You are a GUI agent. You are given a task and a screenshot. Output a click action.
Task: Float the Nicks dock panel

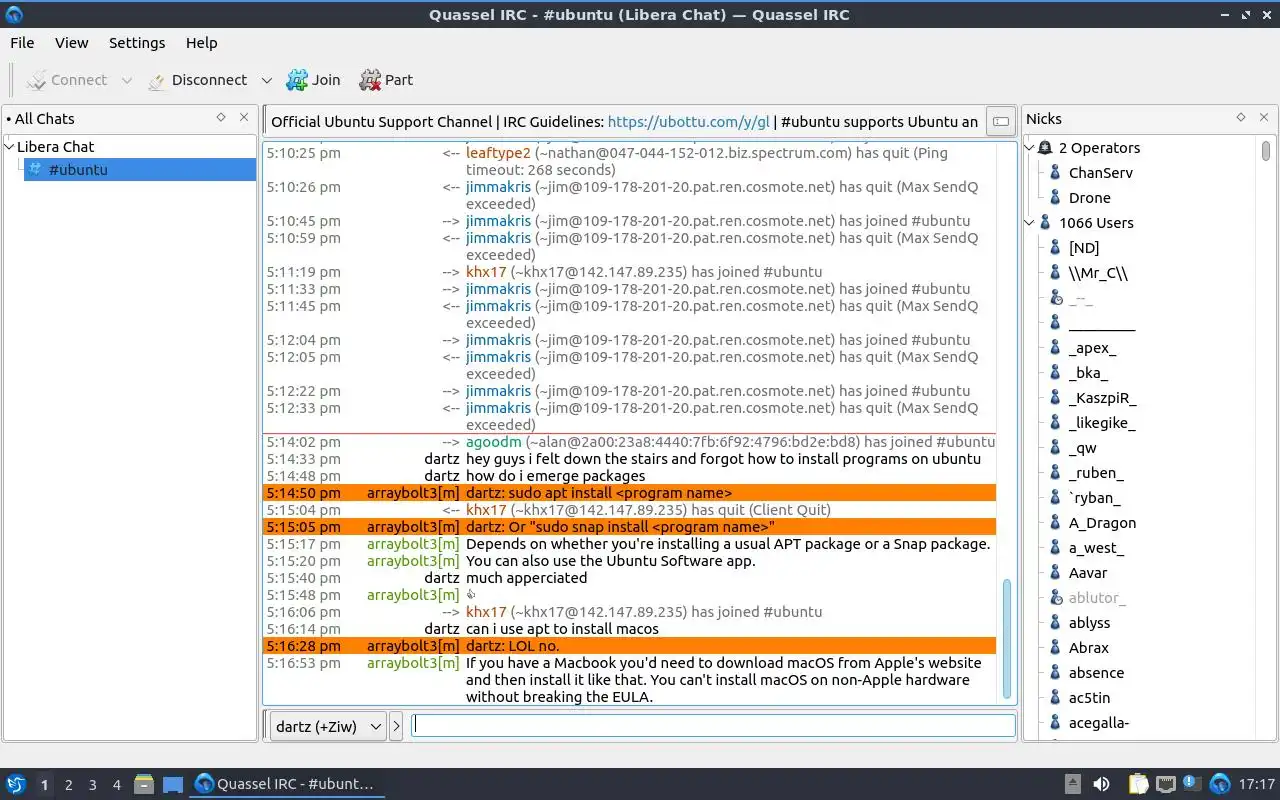(1241, 118)
